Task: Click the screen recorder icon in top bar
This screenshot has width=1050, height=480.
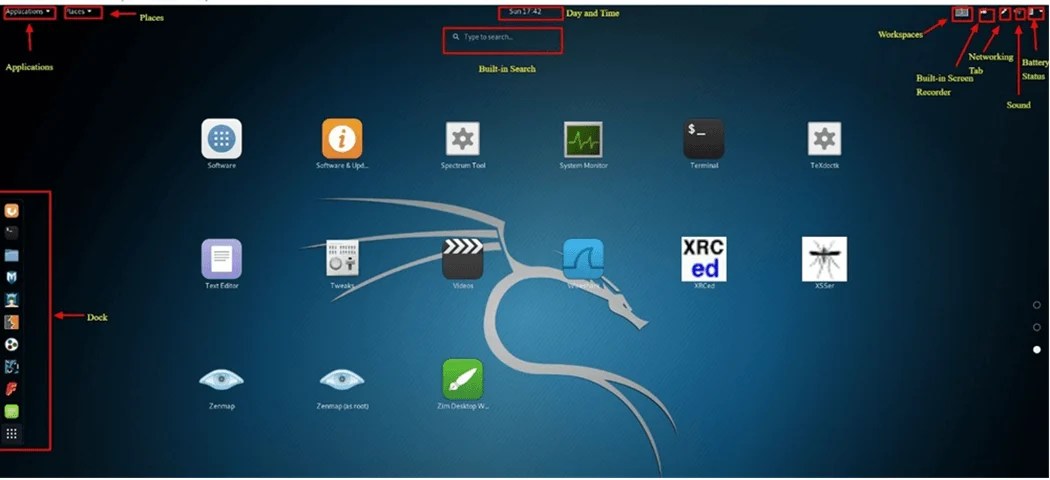Action: click(986, 12)
